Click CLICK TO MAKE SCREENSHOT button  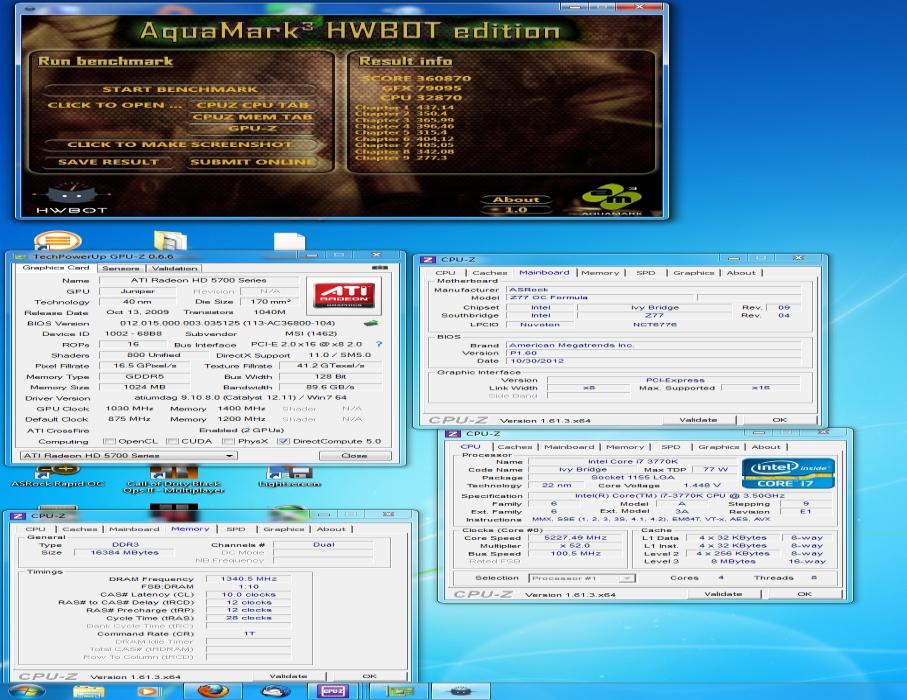pyautogui.click(x=180, y=145)
